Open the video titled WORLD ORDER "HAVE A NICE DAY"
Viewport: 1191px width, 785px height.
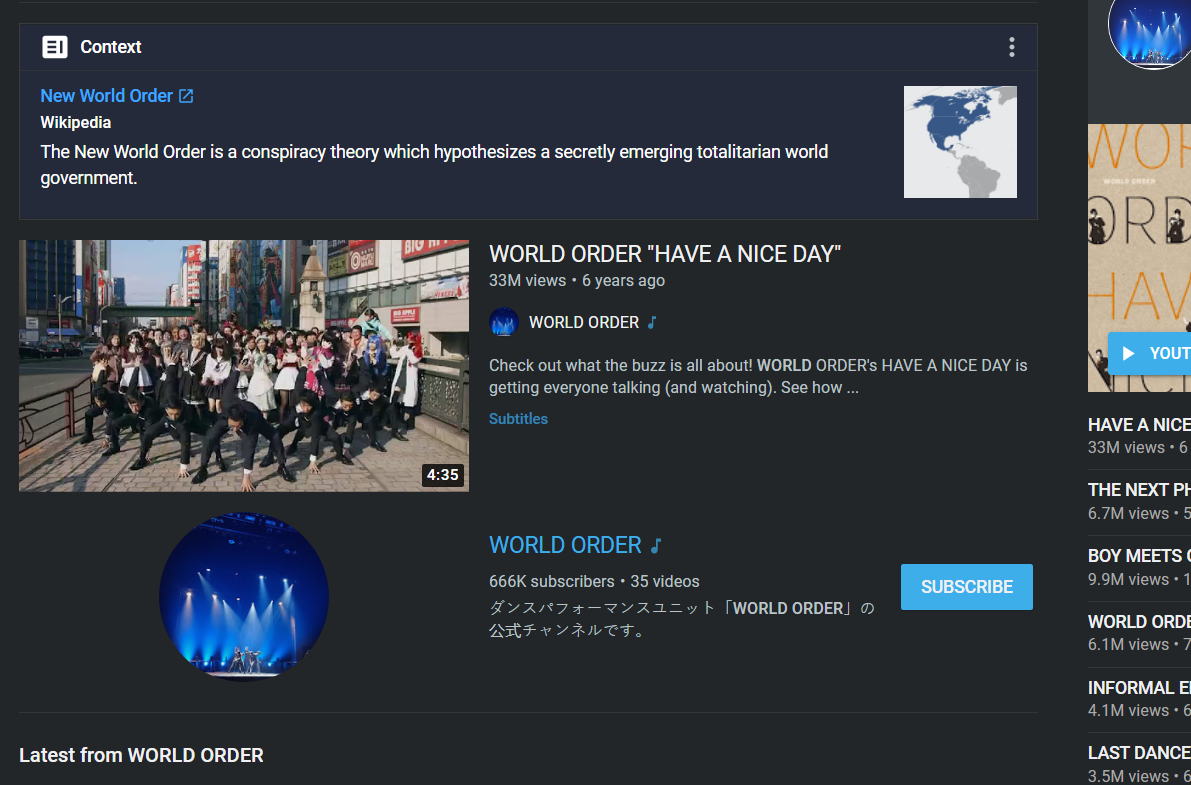(x=665, y=254)
